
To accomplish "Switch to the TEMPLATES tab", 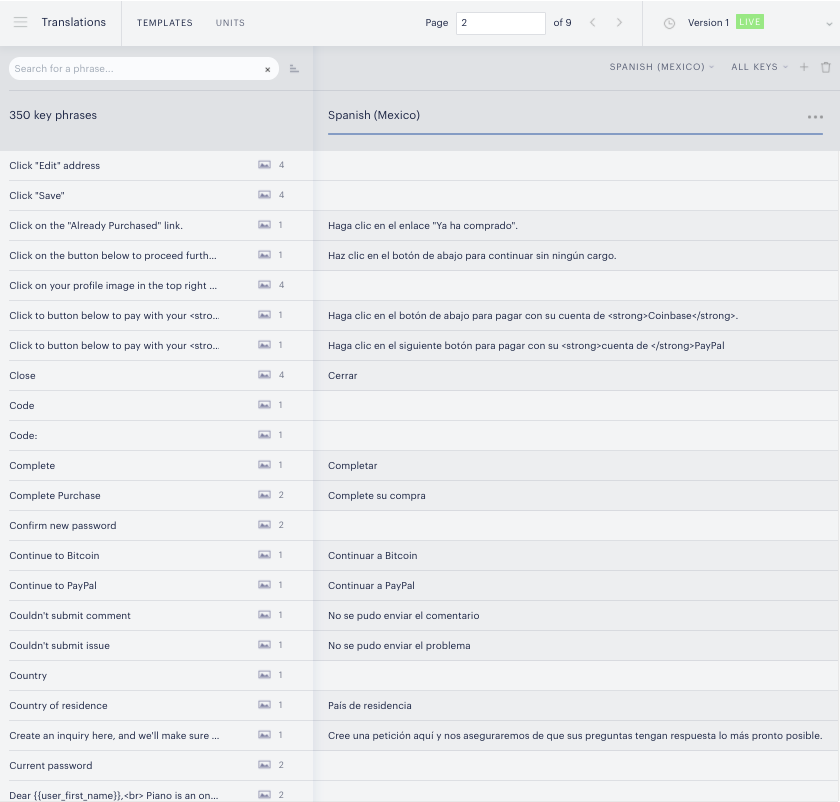I will (164, 23).
